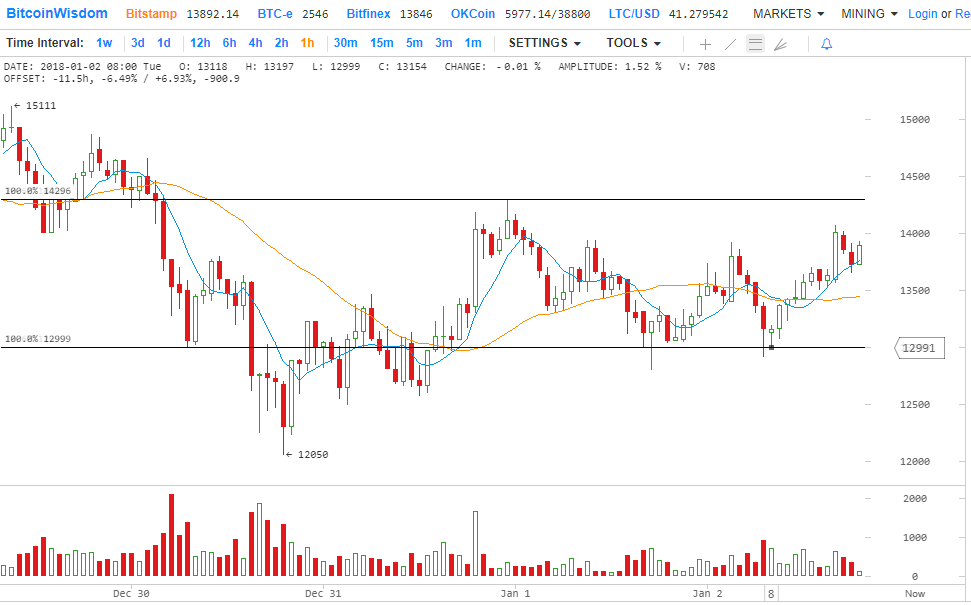Screen dimensions: 971x605
Task: Open the MARKETS dropdown
Action: [x=788, y=14]
